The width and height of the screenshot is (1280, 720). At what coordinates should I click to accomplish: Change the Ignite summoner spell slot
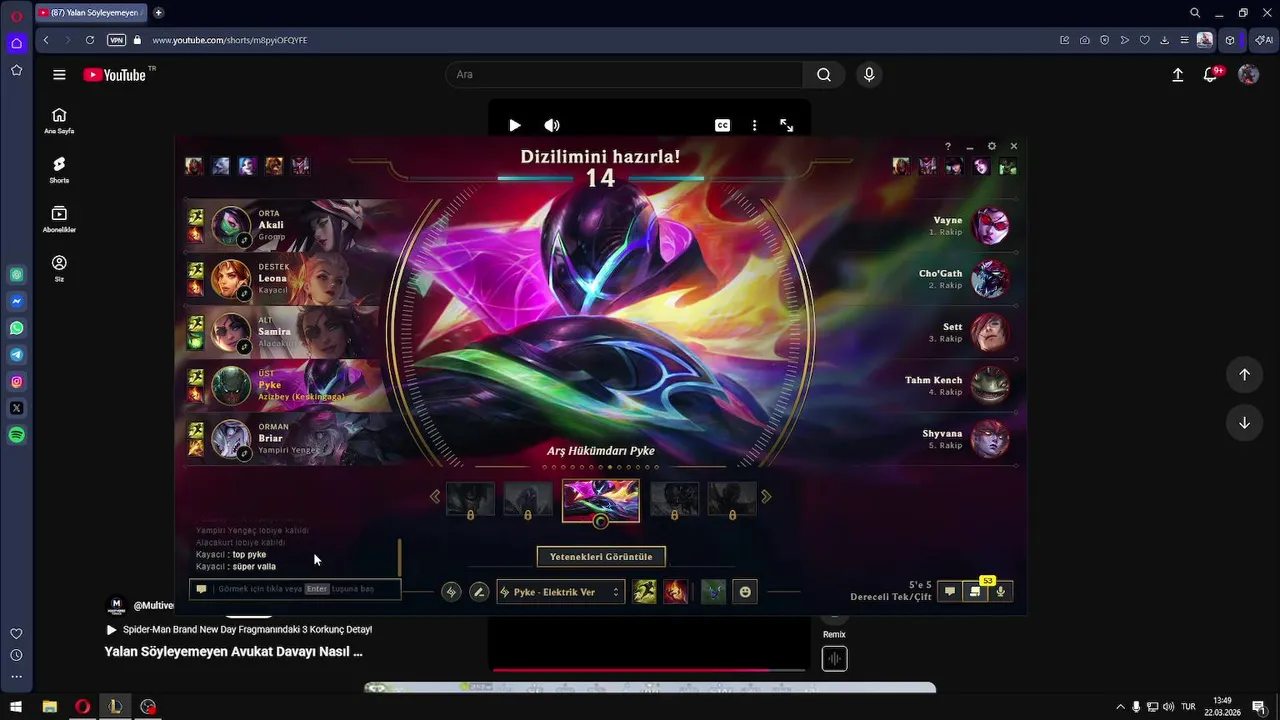pos(675,592)
